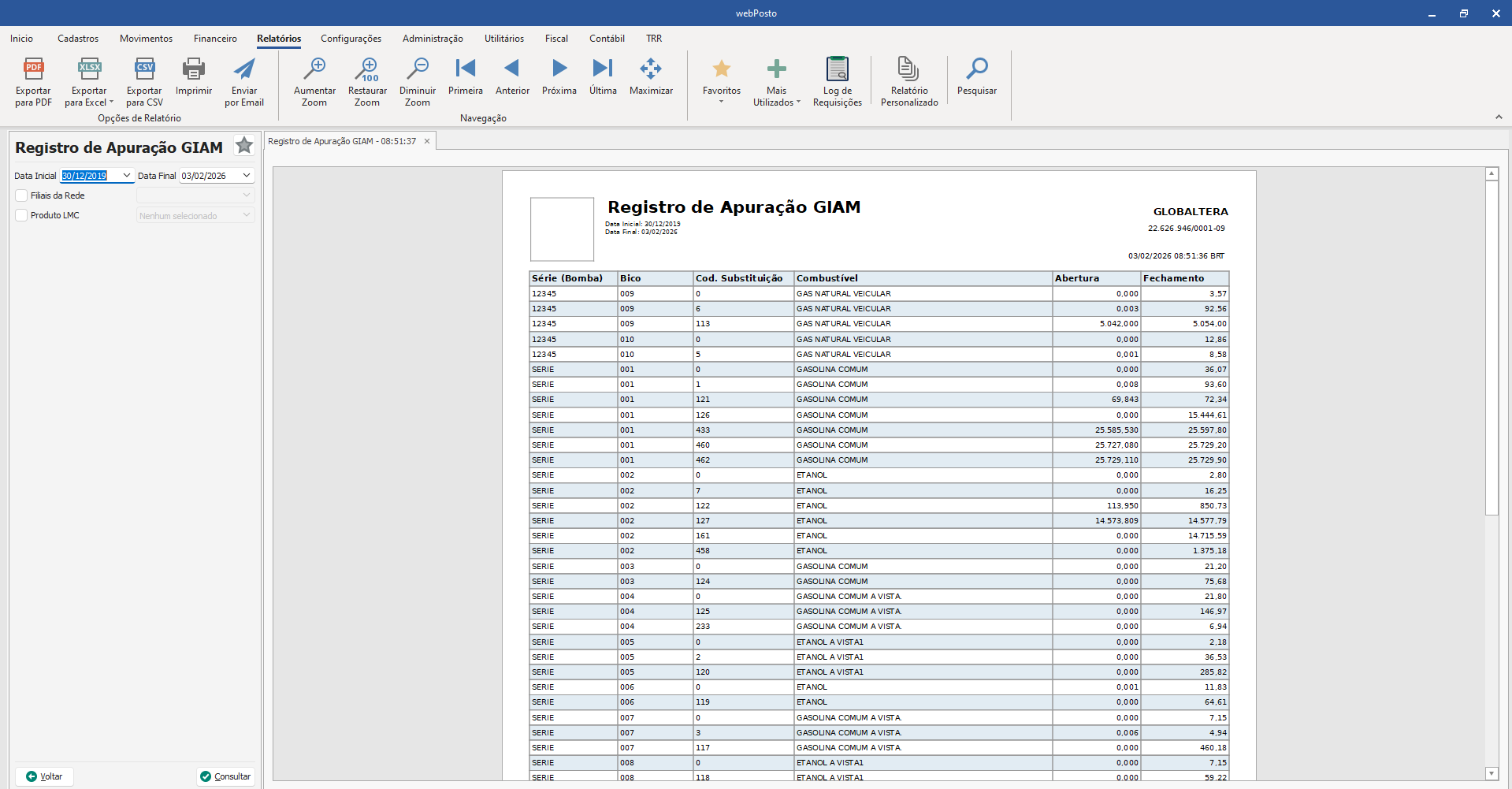Mark the report as favorite with the star
The width and height of the screenshot is (1512, 789).
(x=244, y=146)
